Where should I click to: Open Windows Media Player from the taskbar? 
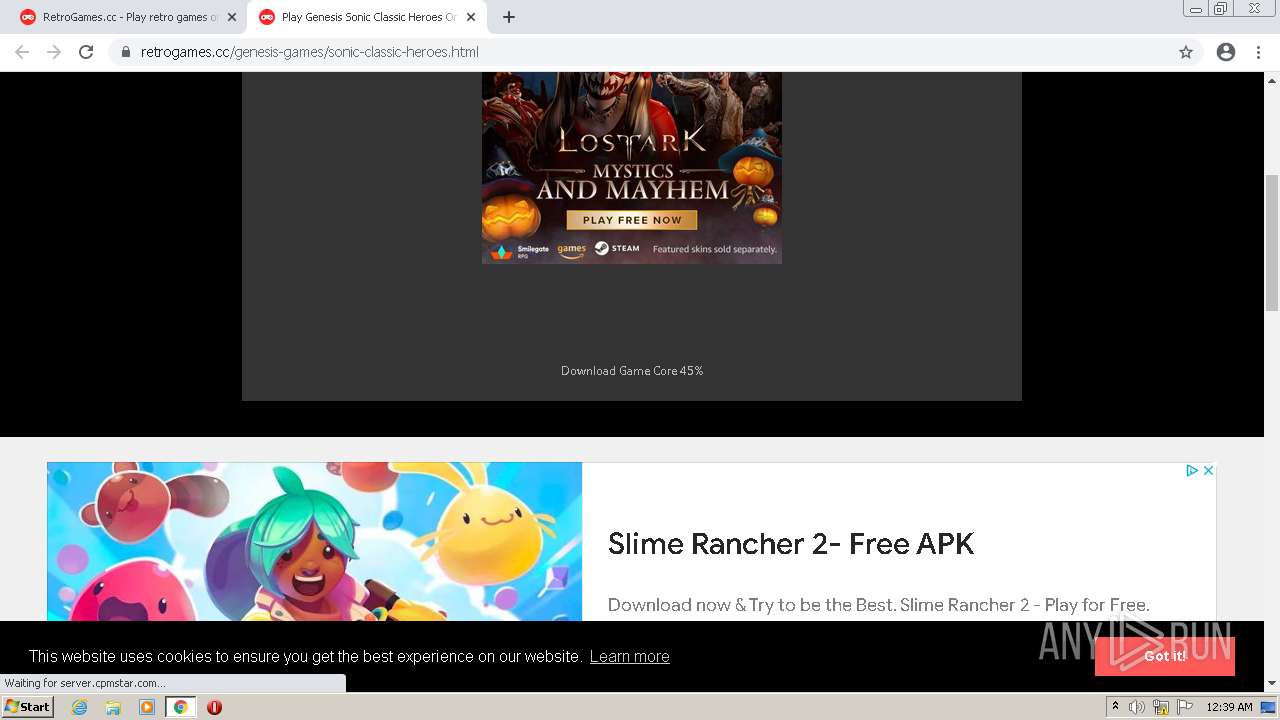pos(147,707)
